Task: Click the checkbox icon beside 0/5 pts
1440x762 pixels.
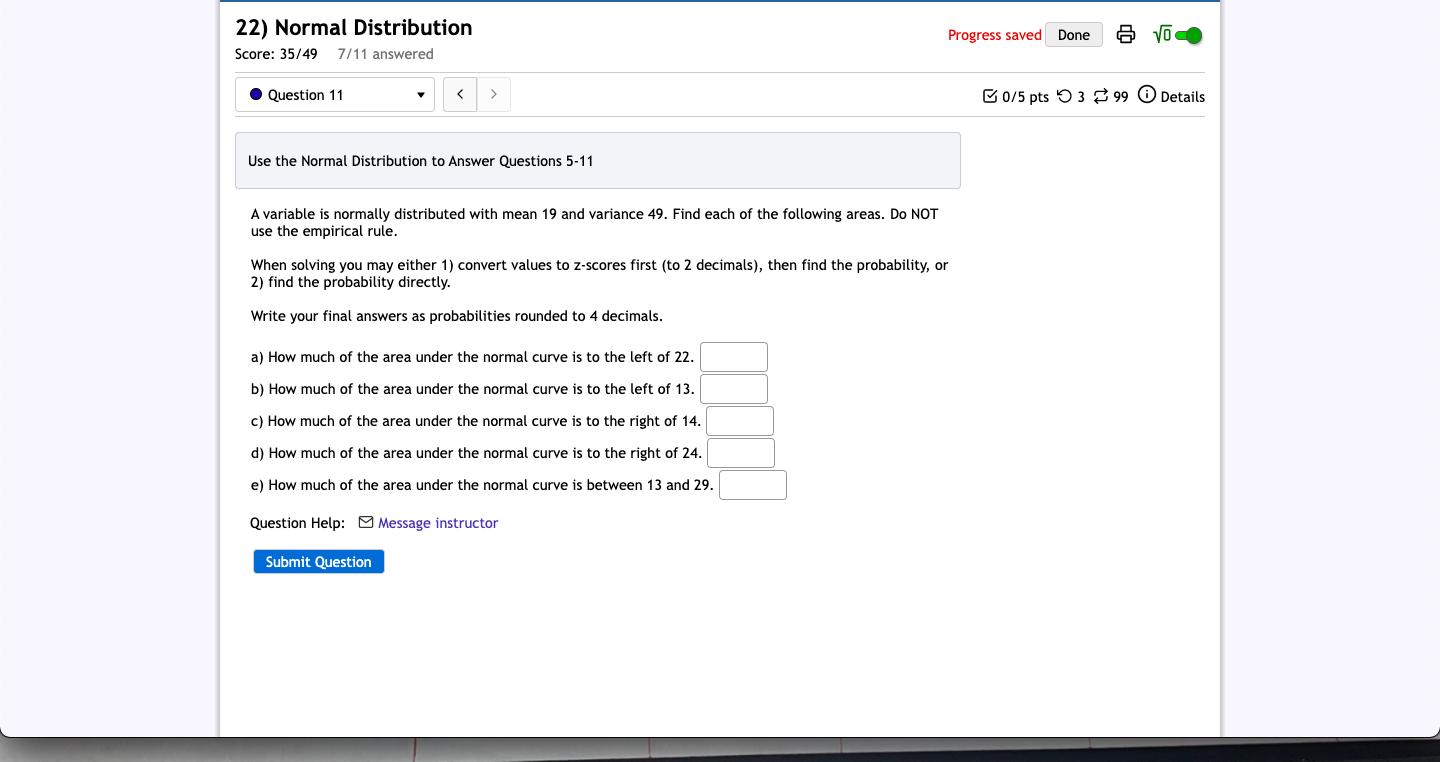Action: [991, 96]
